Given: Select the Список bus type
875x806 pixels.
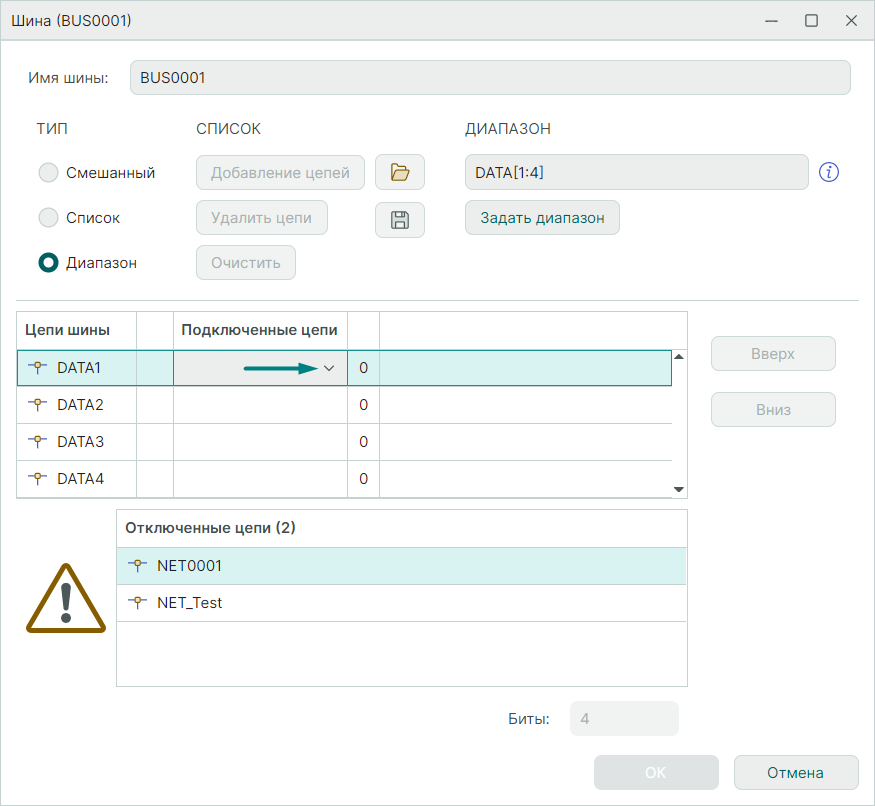Looking at the screenshot, I should pyautogui.click(x=48, y=218).
